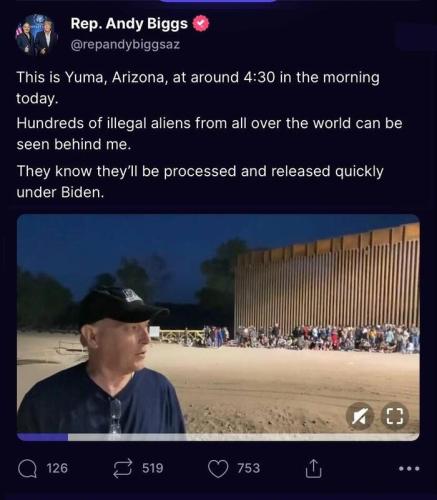Repost using the retweet arrows icon
437x500 pixels.
point(123,468)
